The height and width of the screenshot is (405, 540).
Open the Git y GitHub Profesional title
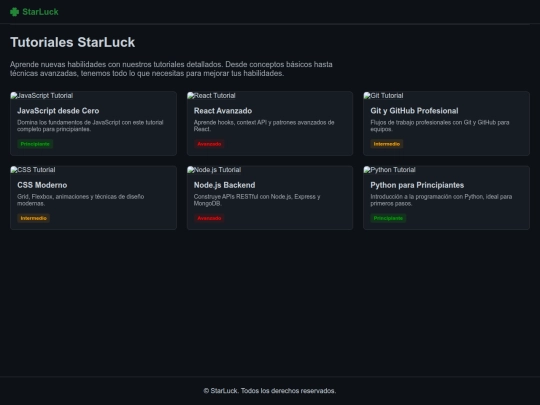click(414, 111)
